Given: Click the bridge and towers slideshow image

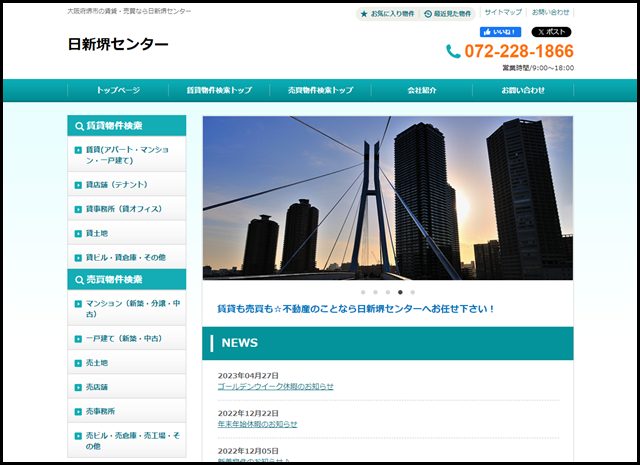Looking at the screenshot, I should [x=388, y=198].
